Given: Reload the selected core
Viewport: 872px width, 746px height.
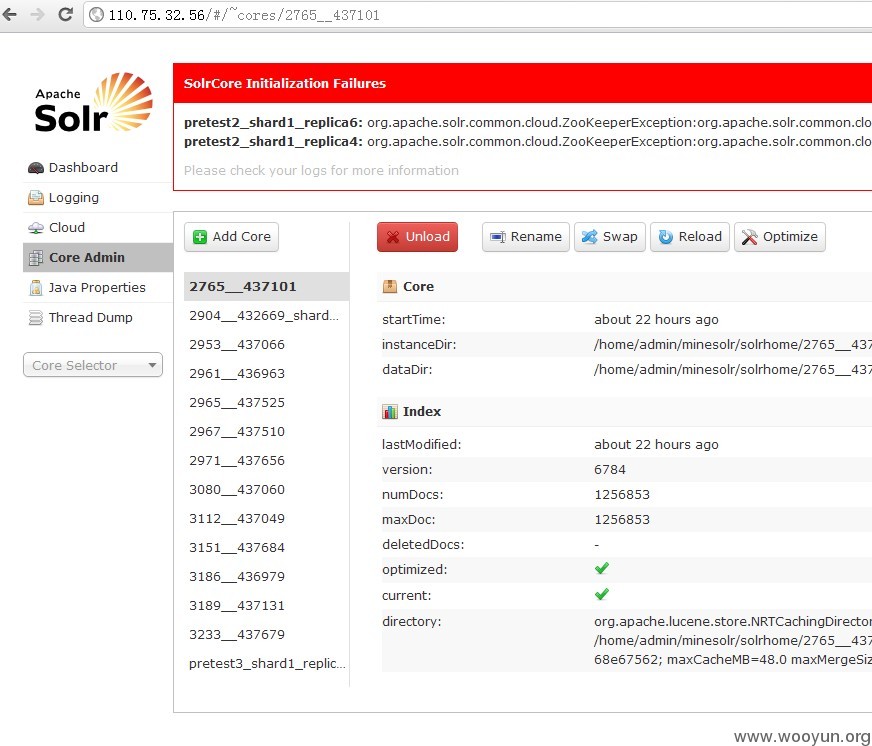Looking at the screenshot, I should pos(690,237).
